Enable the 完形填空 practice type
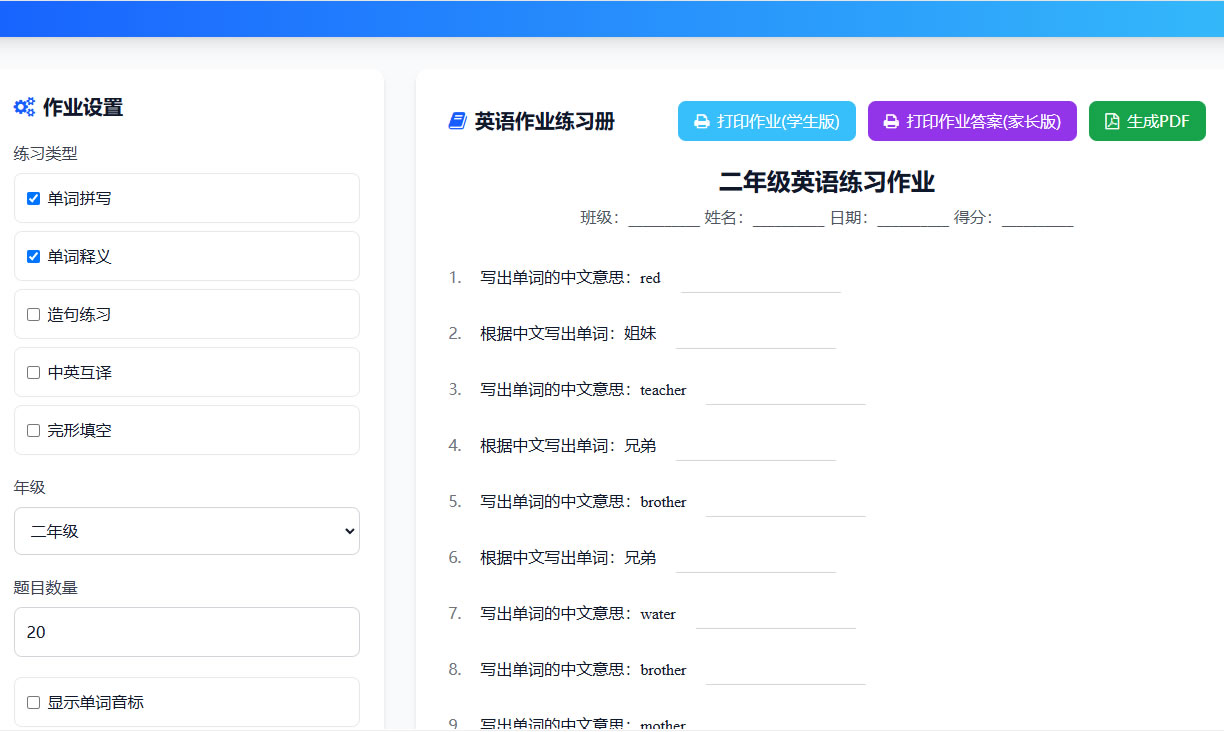1224x732 pixels. point(32,430)
